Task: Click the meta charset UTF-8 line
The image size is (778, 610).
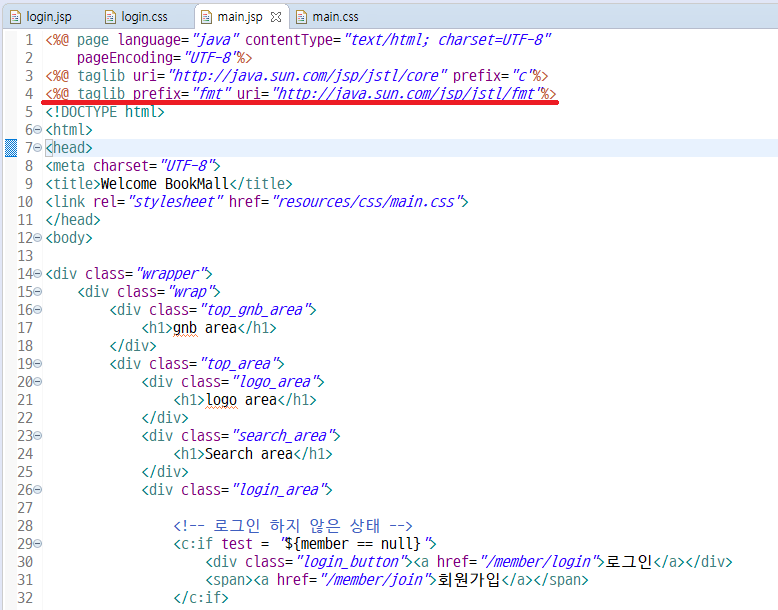Action: [x=132, y=166]
